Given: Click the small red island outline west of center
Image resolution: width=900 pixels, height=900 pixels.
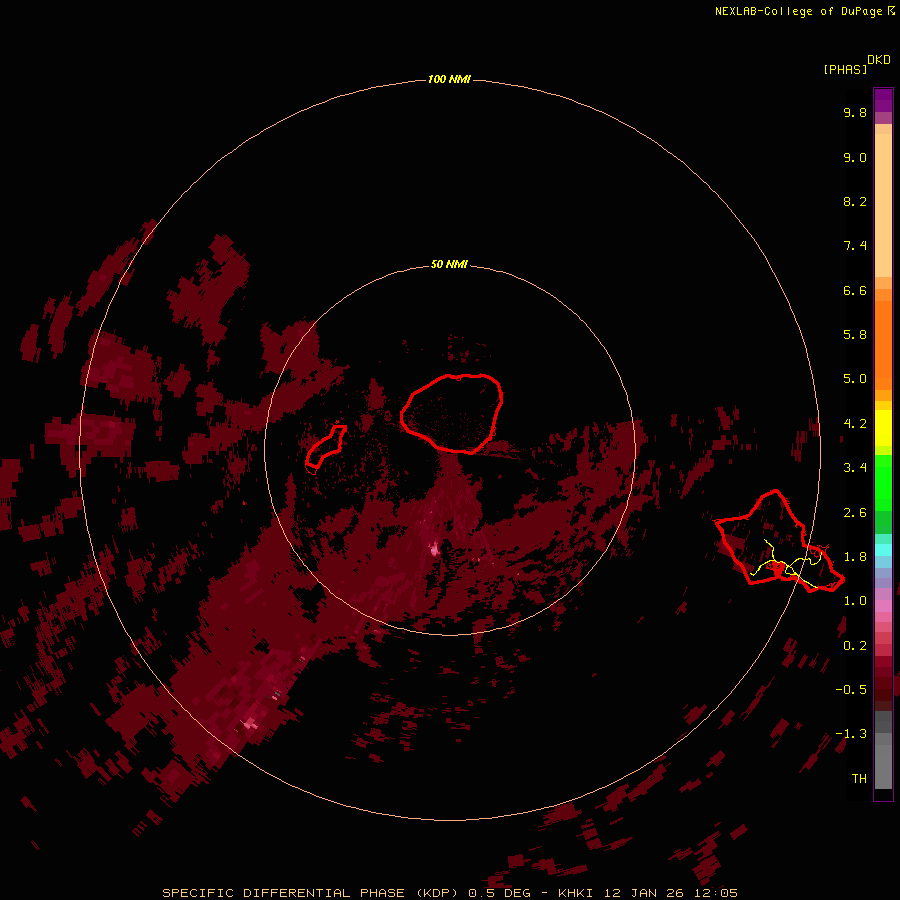Looking at the screenshot, I should click(x=326, y=446).
